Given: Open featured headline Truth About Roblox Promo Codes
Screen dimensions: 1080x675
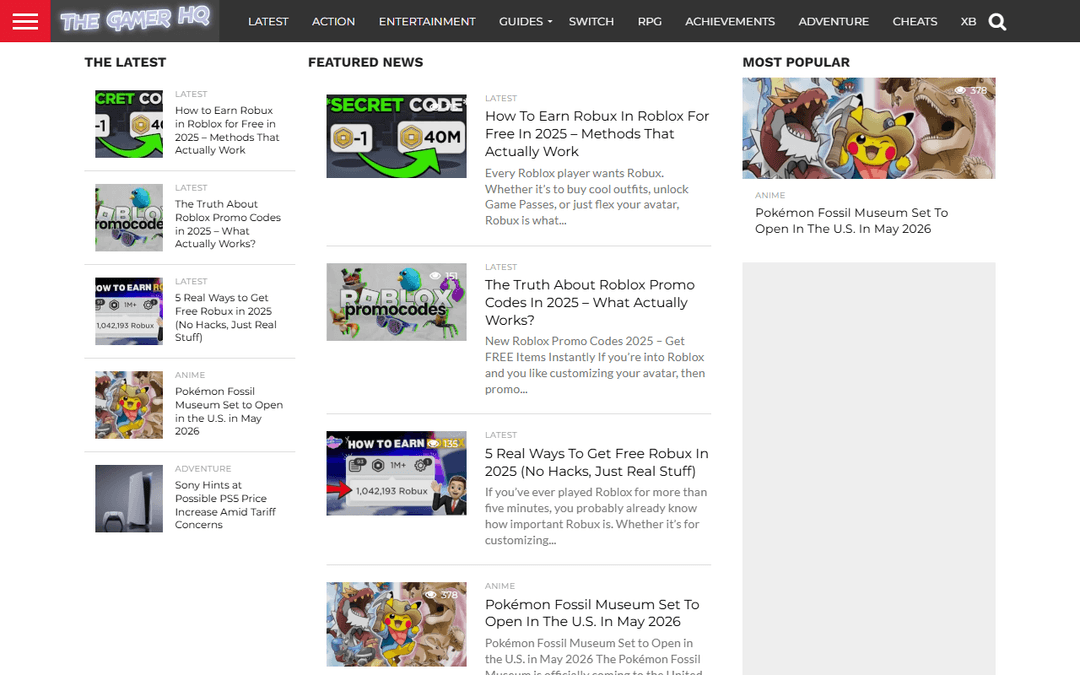Looking at the screenshot, I should (x=590, y=302).
